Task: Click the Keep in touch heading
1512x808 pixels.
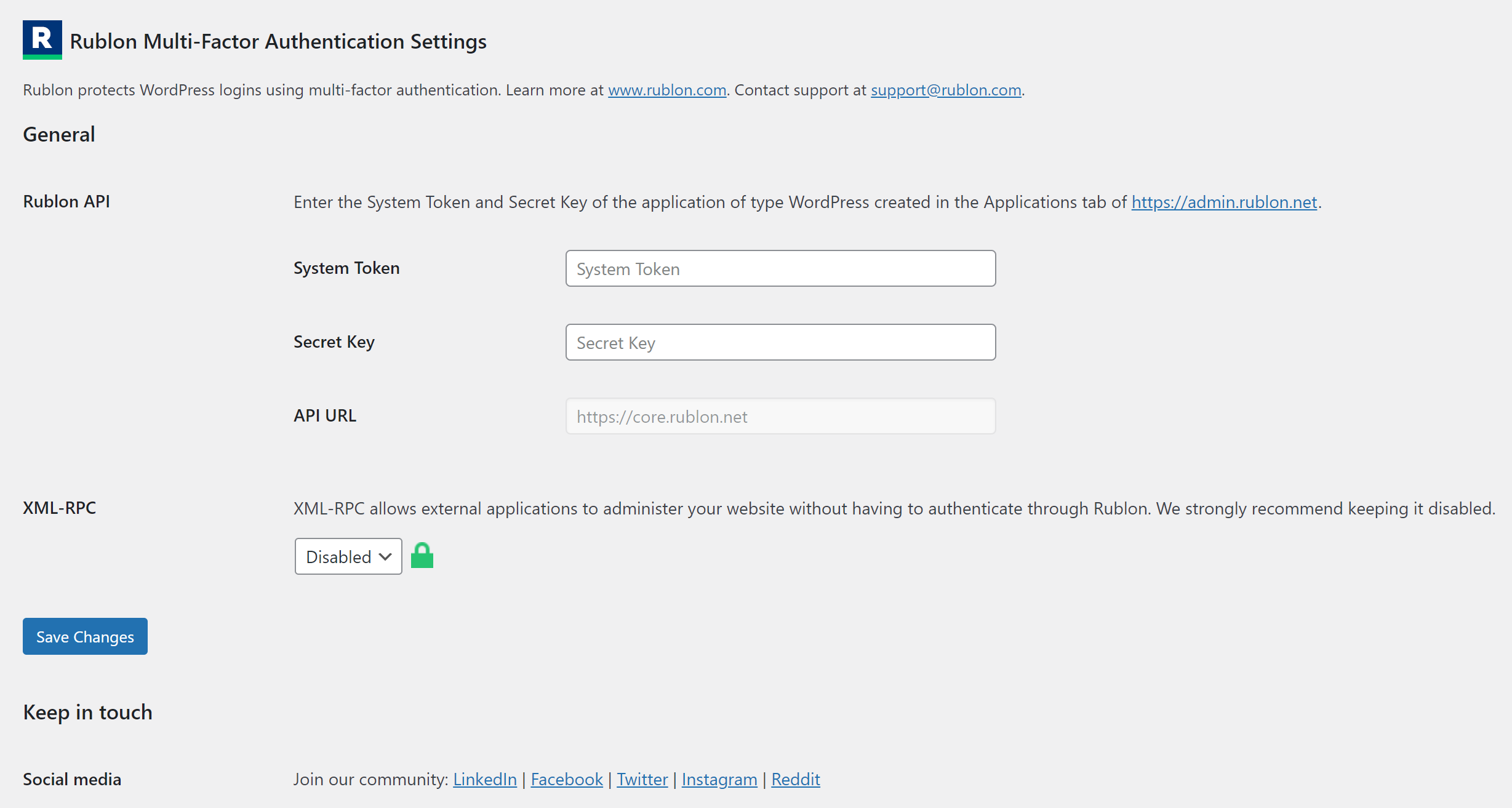Action: pos(87,712)
